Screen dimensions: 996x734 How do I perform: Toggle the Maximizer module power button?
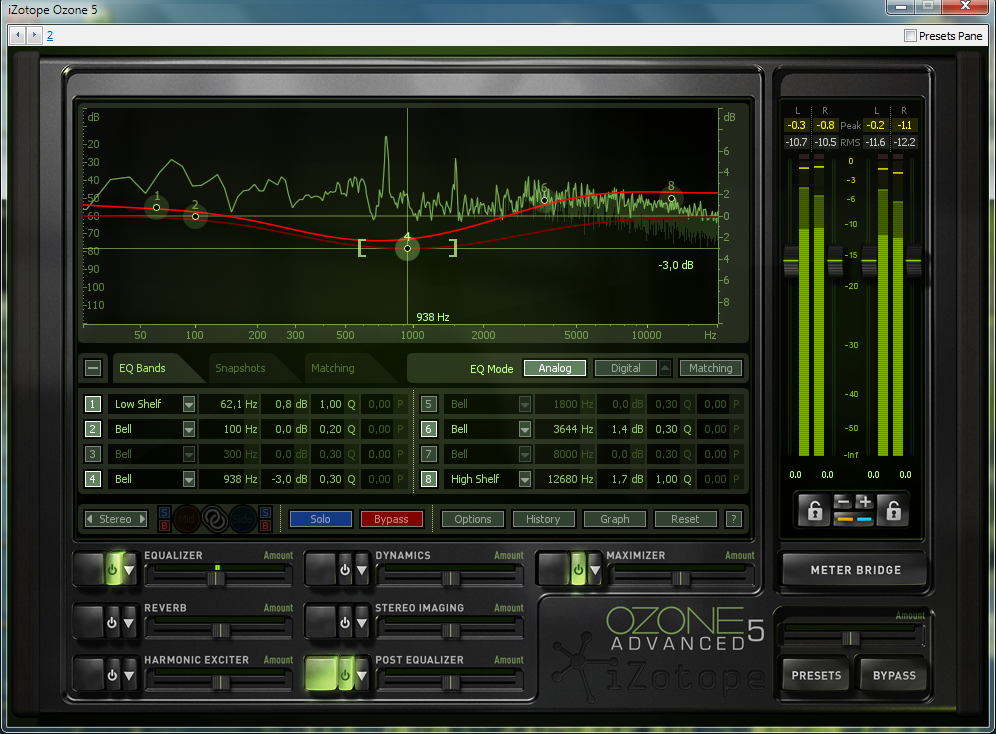click(577, 570)
